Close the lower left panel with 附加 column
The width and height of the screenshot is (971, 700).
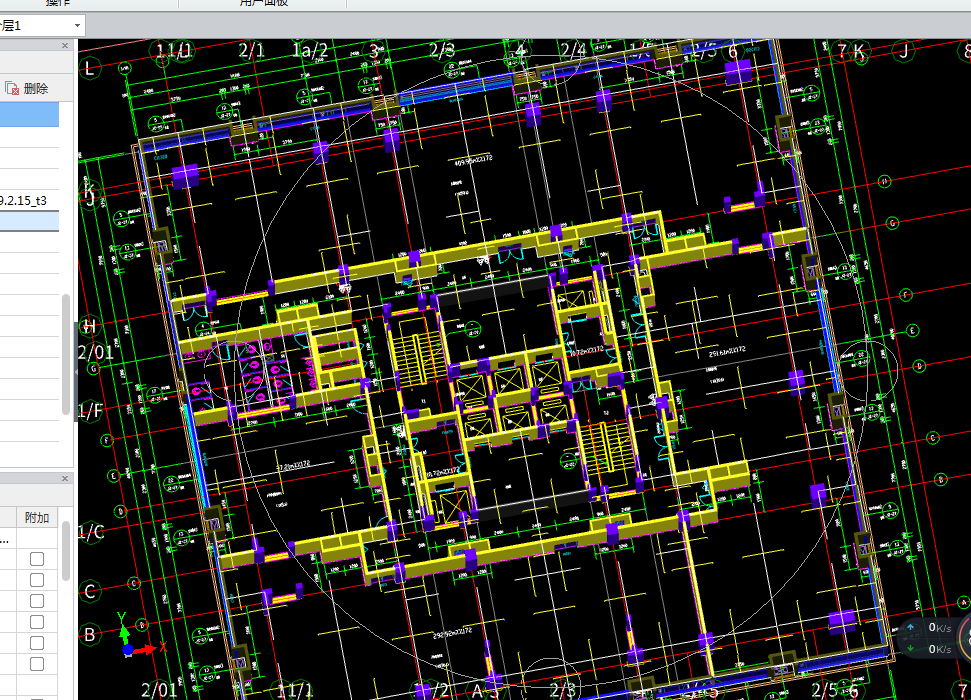click(x=65, y=478)
